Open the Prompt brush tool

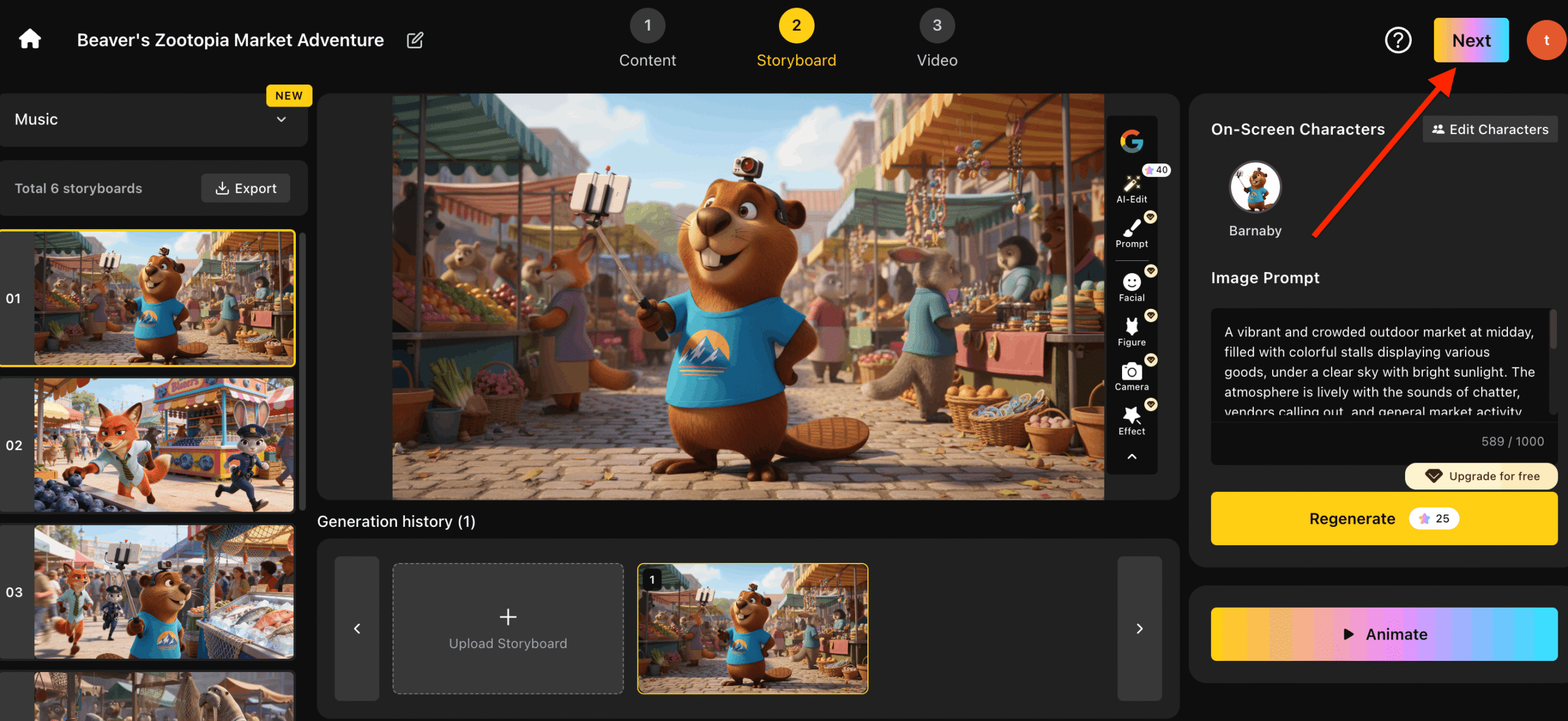1131,233
